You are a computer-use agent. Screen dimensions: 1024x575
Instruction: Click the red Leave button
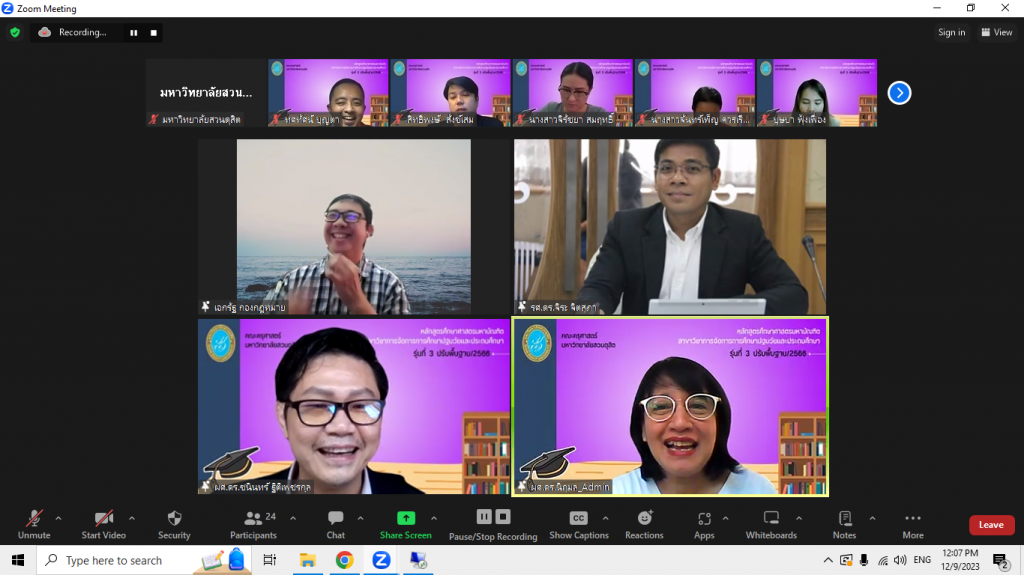(990, 525)
